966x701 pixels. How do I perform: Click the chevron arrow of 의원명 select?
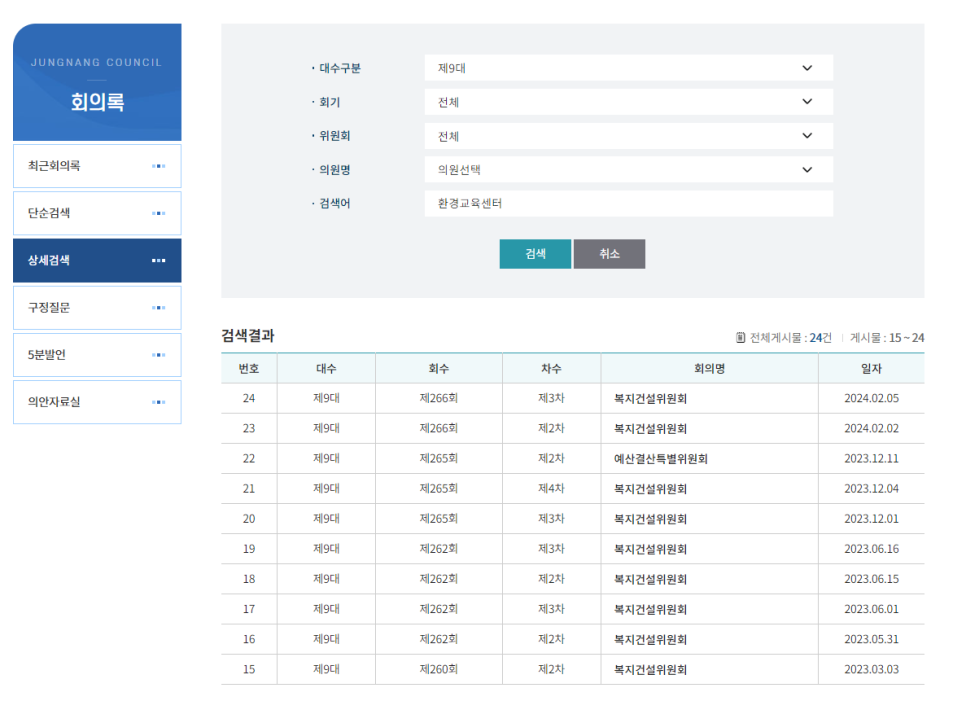pyautogui.click(x=807, y=169)
